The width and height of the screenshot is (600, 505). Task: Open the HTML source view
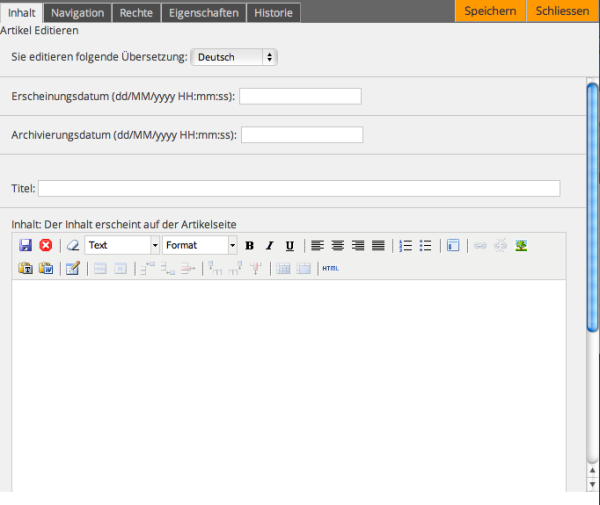coord(331,268)
